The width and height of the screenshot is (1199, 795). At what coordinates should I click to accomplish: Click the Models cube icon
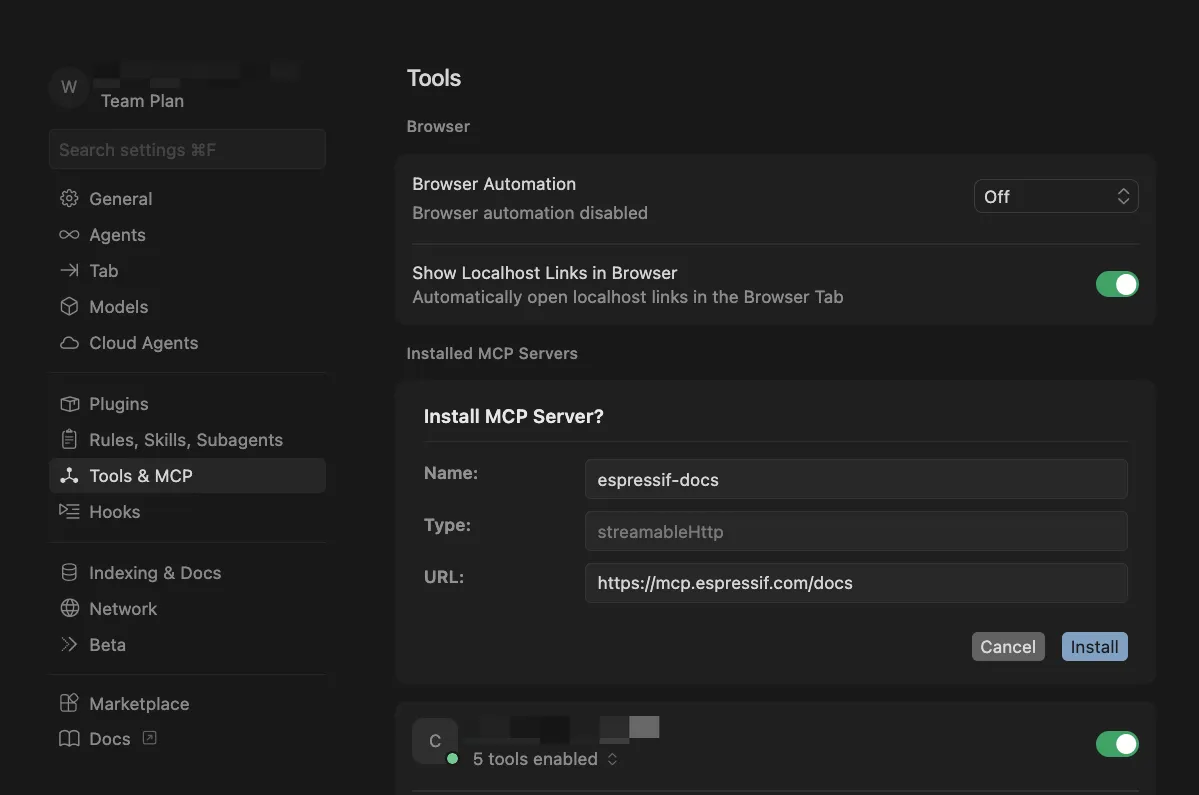click(x=69, y=307)
